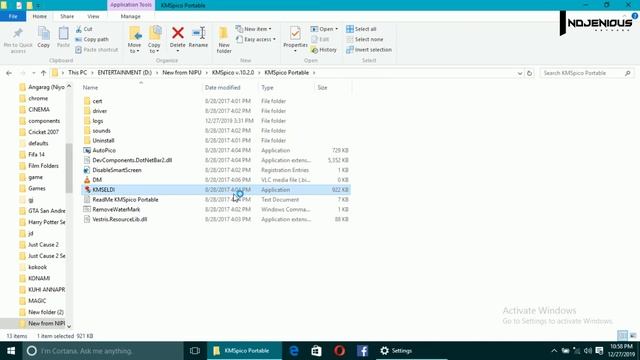Switch to details view layout icon

622,336
